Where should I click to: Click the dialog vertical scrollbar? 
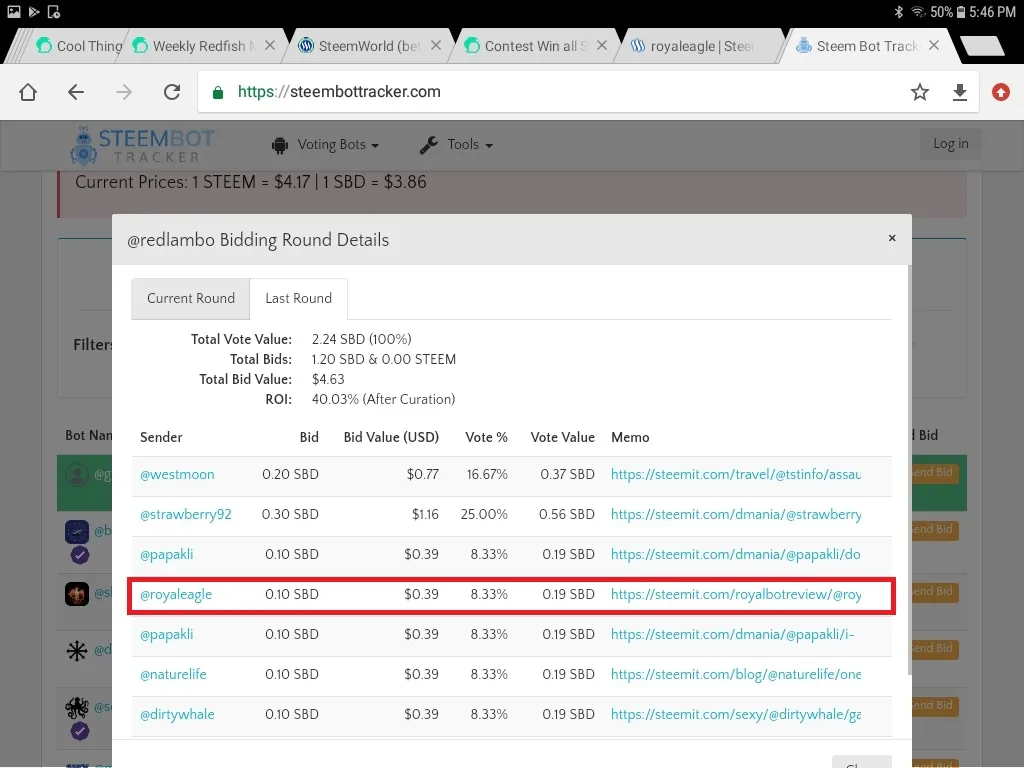pyautogui.click(x=909, y=470)
